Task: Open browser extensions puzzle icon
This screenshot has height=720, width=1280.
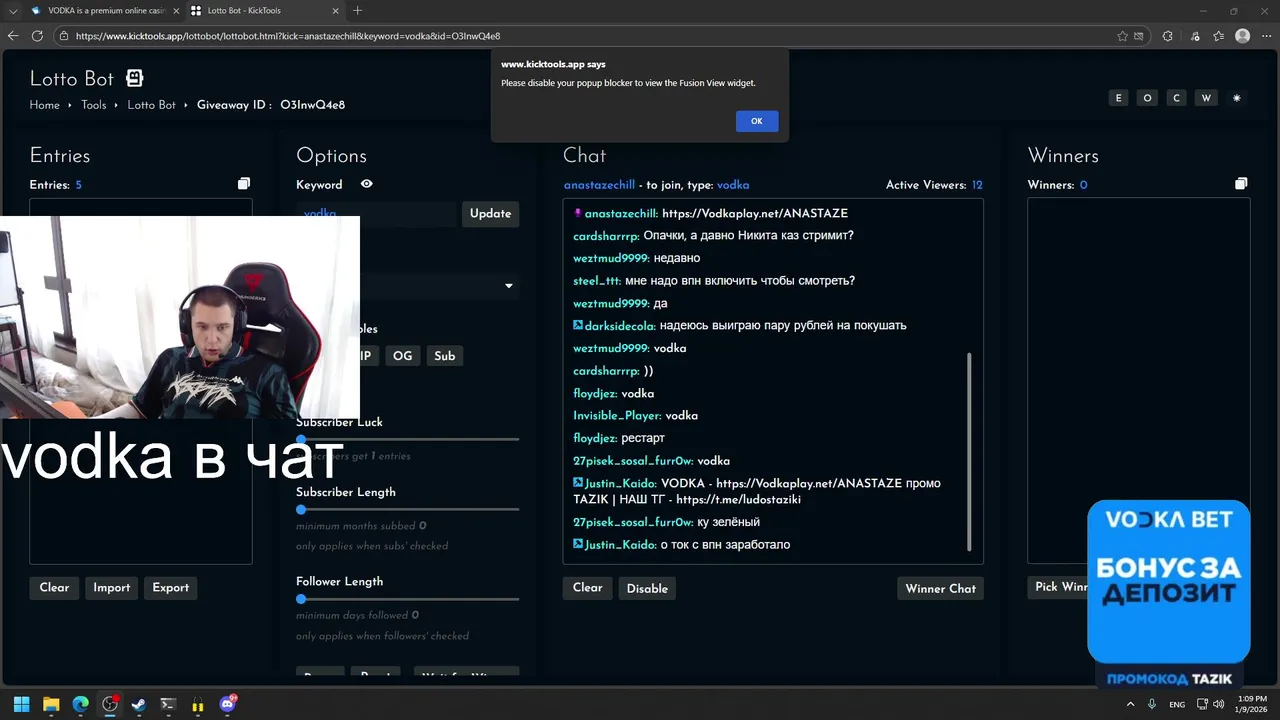Action: point(1167,36)
